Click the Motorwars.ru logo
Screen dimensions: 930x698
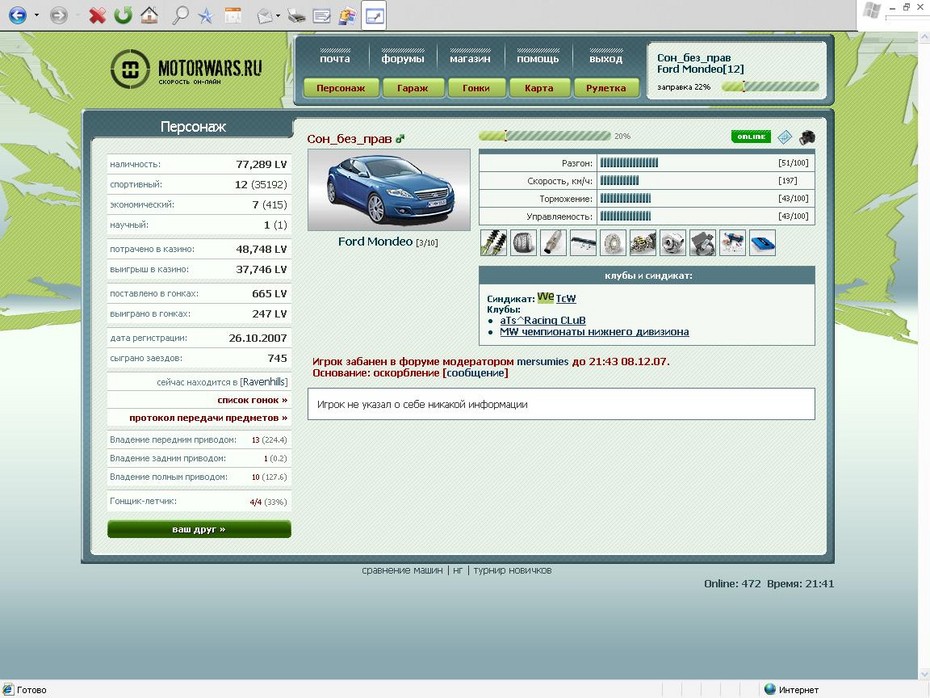[186, 69]
